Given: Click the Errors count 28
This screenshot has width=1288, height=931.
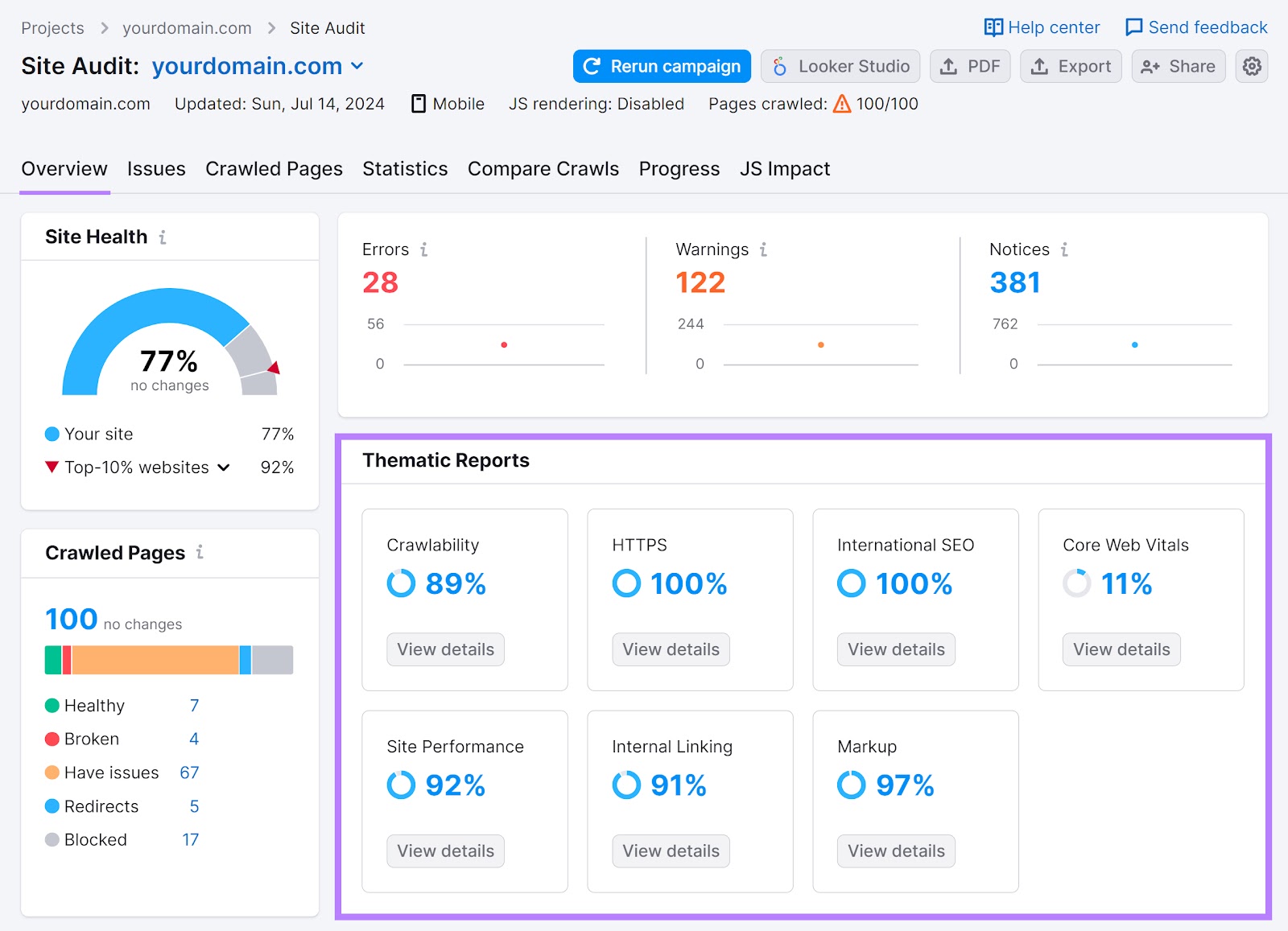Looking at the screenshot, I should point(380,282).
